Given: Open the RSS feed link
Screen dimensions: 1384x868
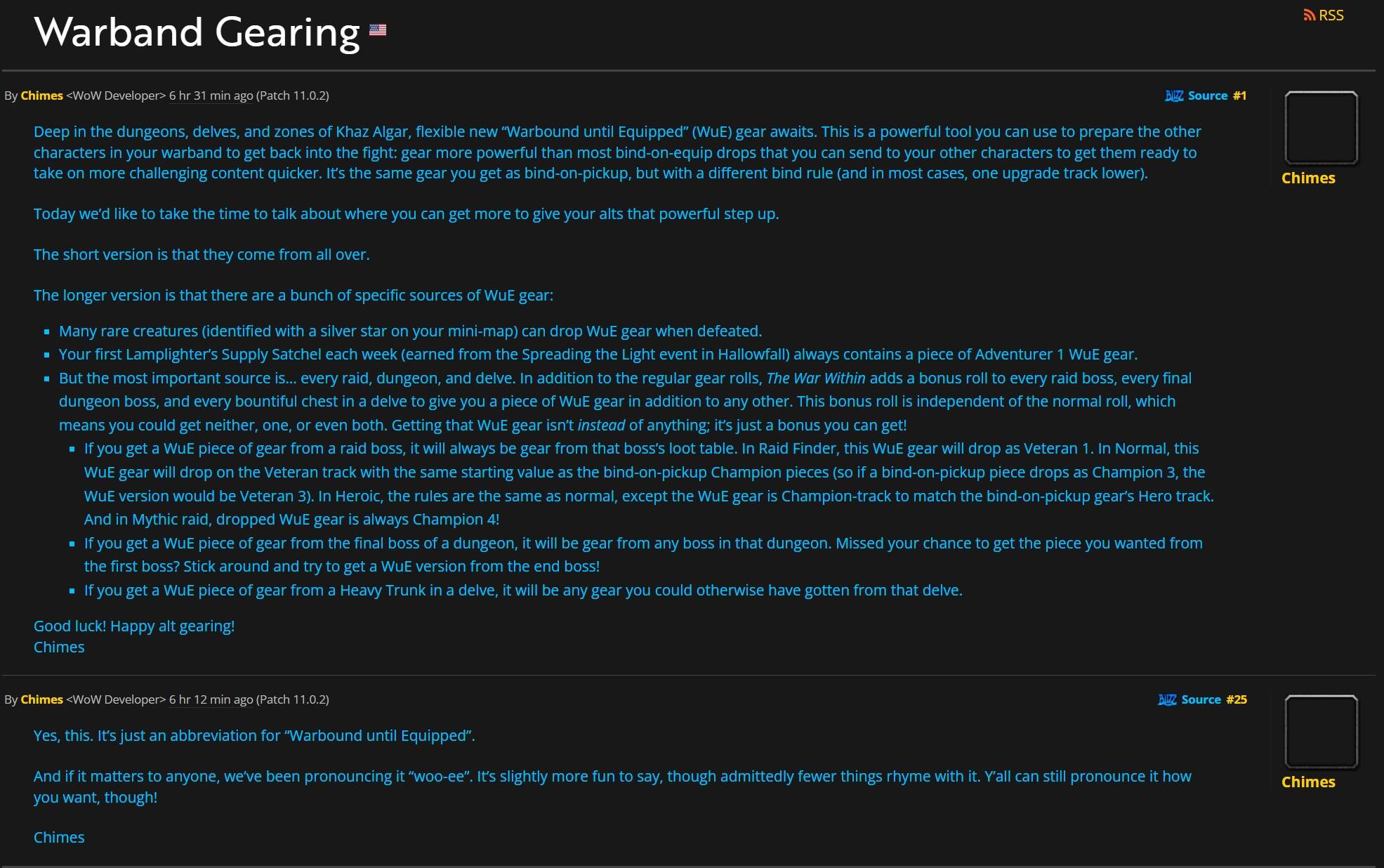Looking at the screenshot, I should pos(1323,15).
